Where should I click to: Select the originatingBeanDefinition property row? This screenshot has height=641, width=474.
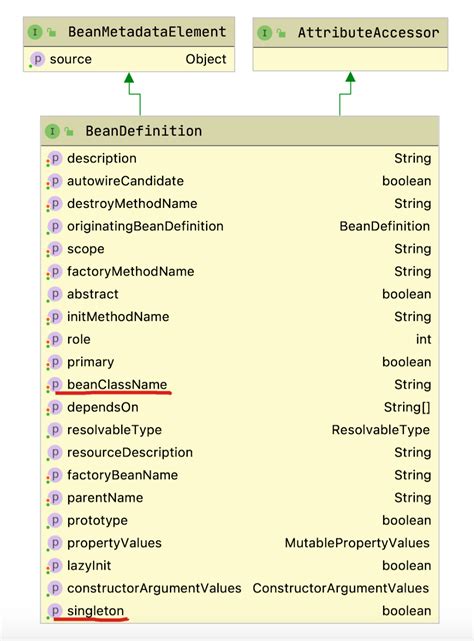click(240, 226)
